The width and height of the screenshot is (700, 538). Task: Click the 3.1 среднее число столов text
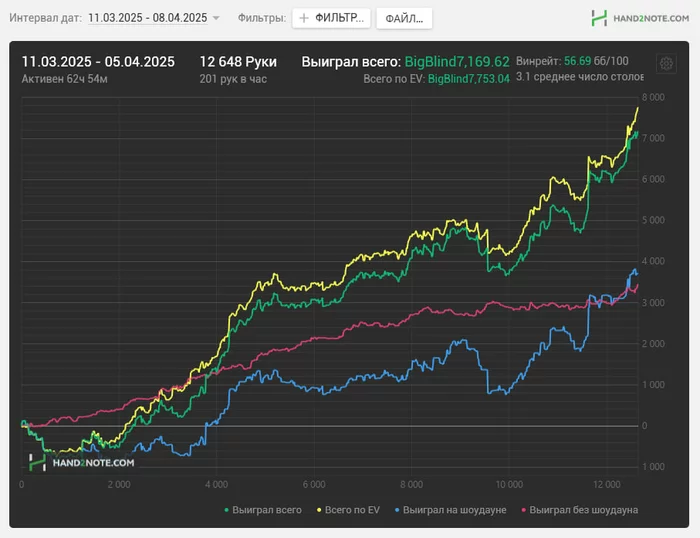(x=579, y=77)
